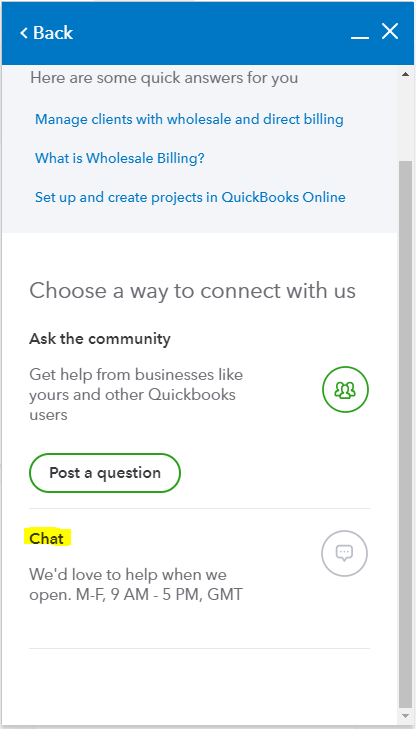Click the vertical scrollbar thumb
416x729 pixels.
[405, 434]
